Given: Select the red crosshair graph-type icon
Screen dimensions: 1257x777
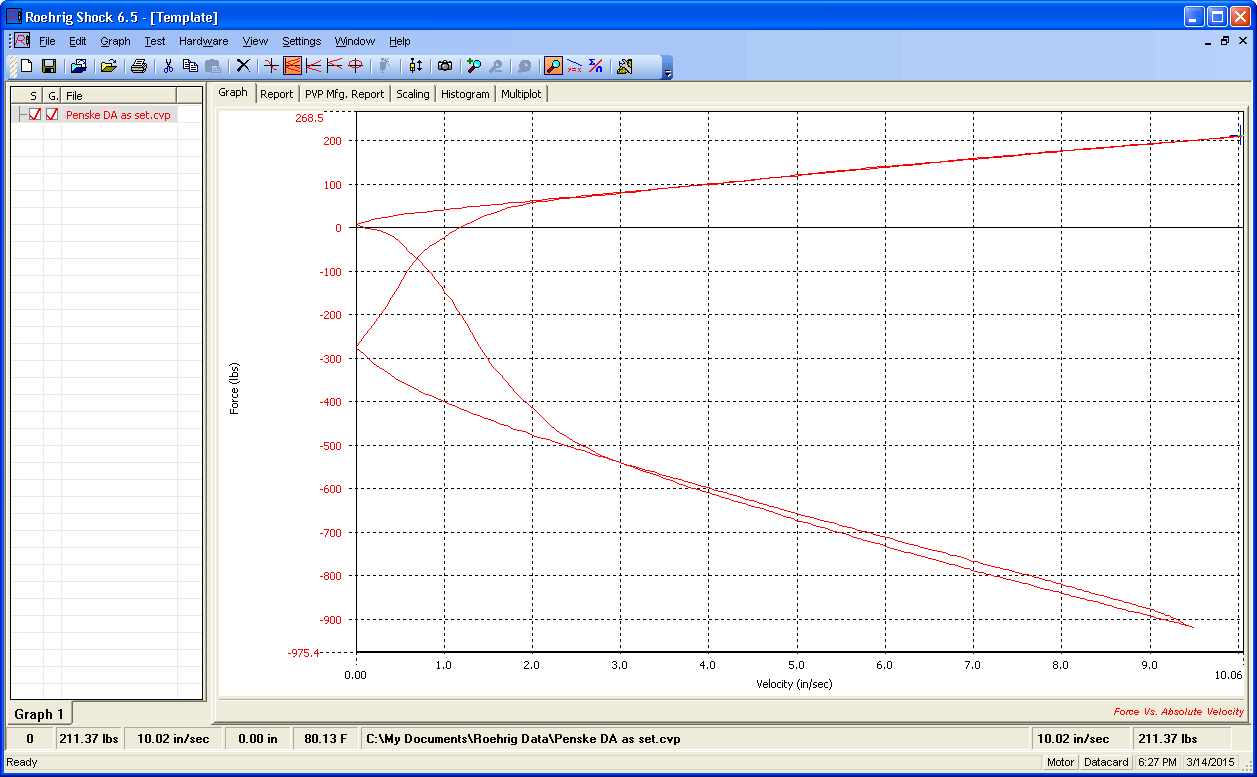Looking at the screenshot, I should click(x=271, y=66).
